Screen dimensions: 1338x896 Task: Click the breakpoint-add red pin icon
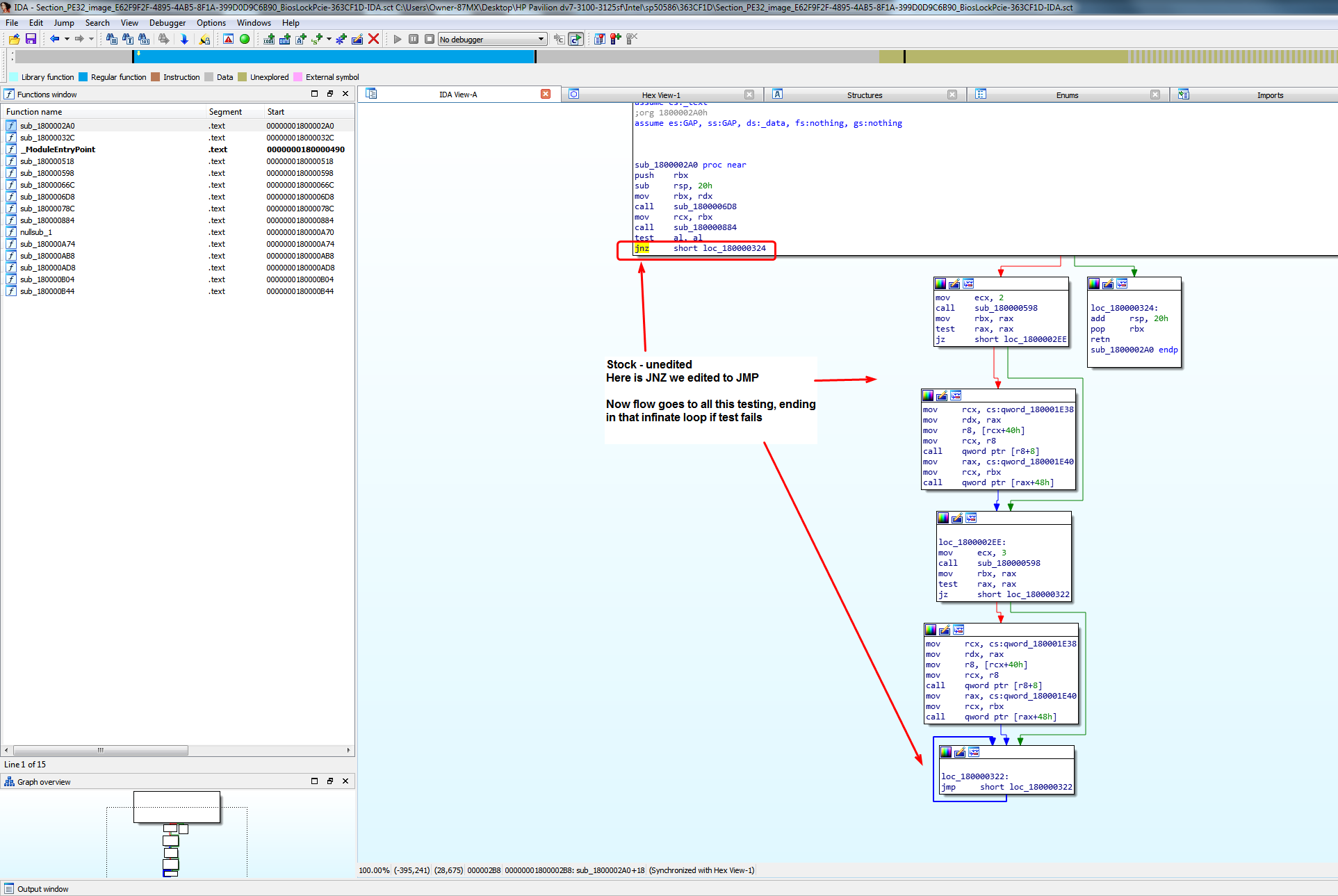tap(616, 39)
